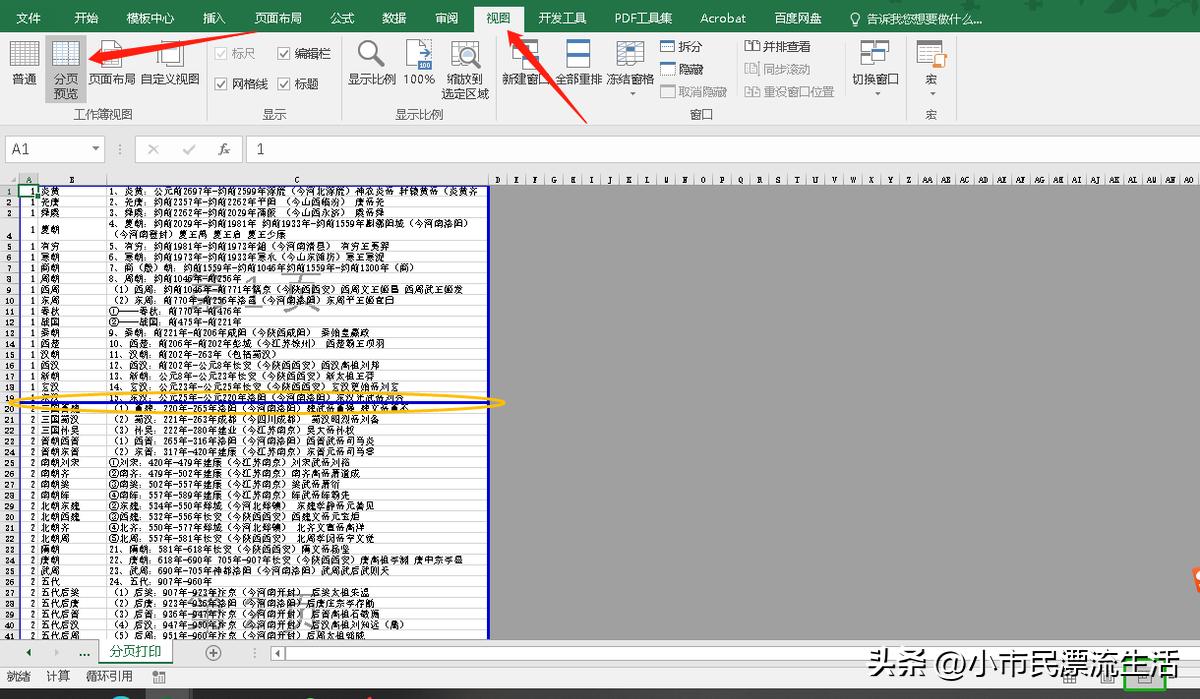Click the 拆分 (Split) window button
Image resolution: width=1200 pixels, height=699 pixels.
click(685, 45)
